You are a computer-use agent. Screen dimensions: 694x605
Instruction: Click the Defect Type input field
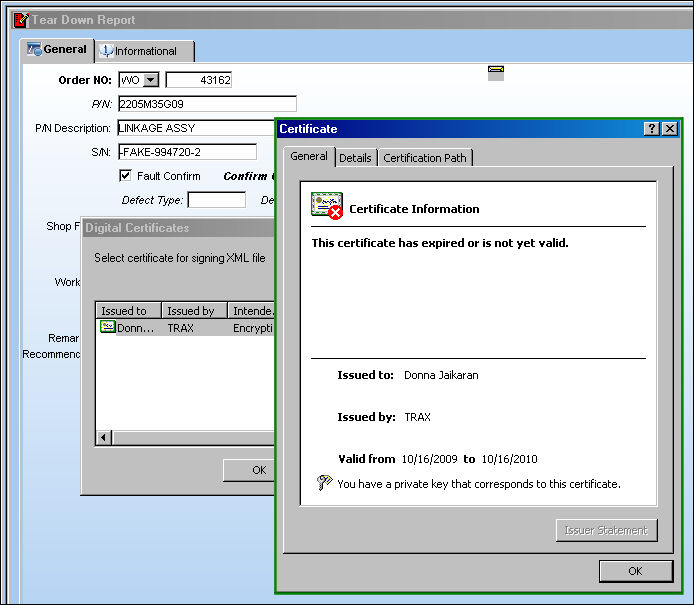pos(216,200)
